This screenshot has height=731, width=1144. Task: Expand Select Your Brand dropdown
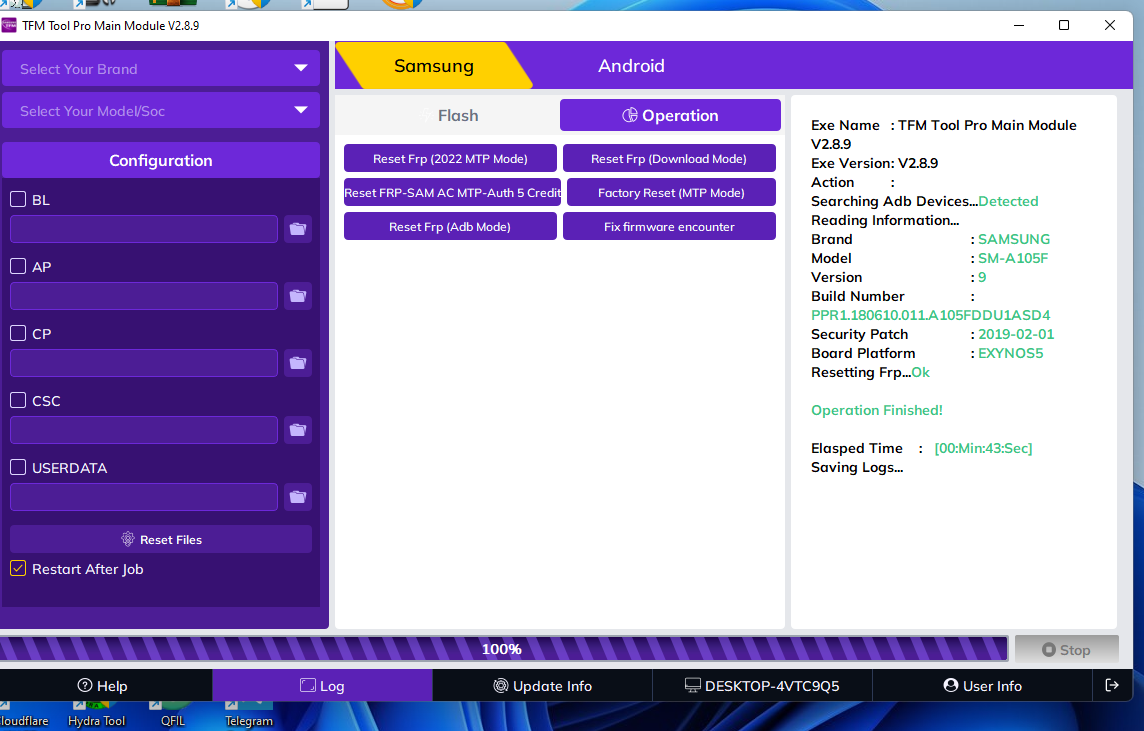pyautogui.click(x=161, y=69)
